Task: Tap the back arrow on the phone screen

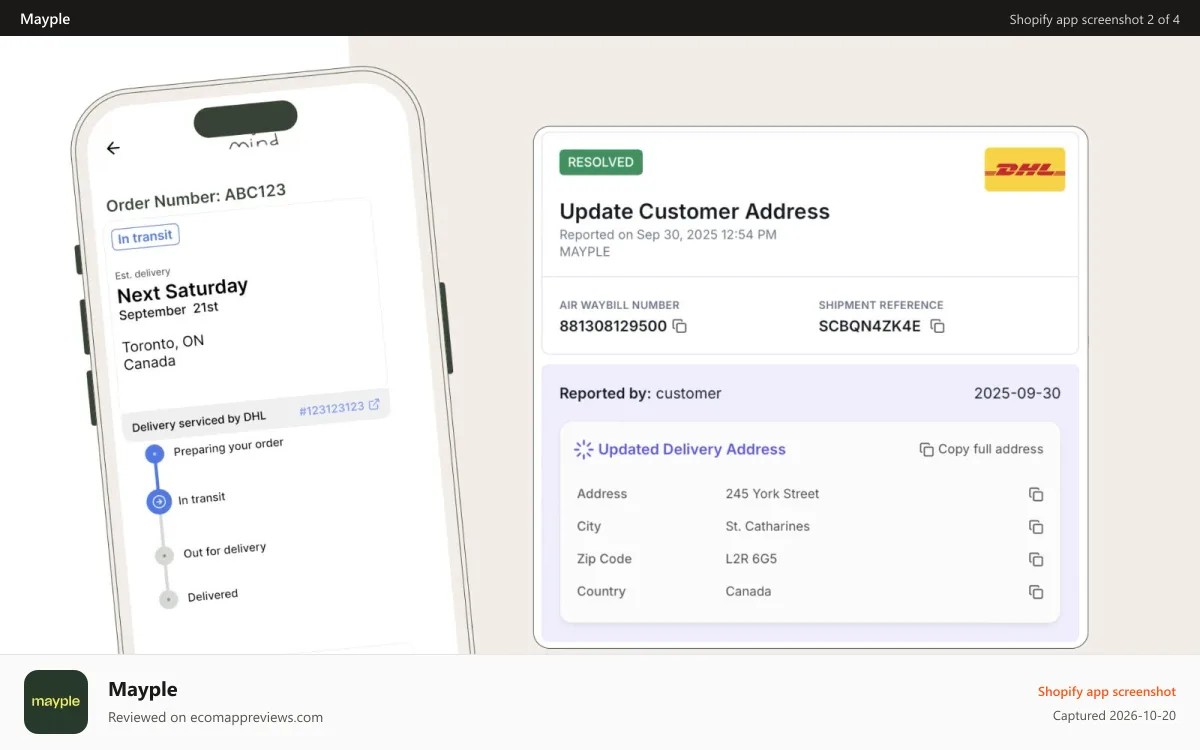Action: click(x=113, y=148)
